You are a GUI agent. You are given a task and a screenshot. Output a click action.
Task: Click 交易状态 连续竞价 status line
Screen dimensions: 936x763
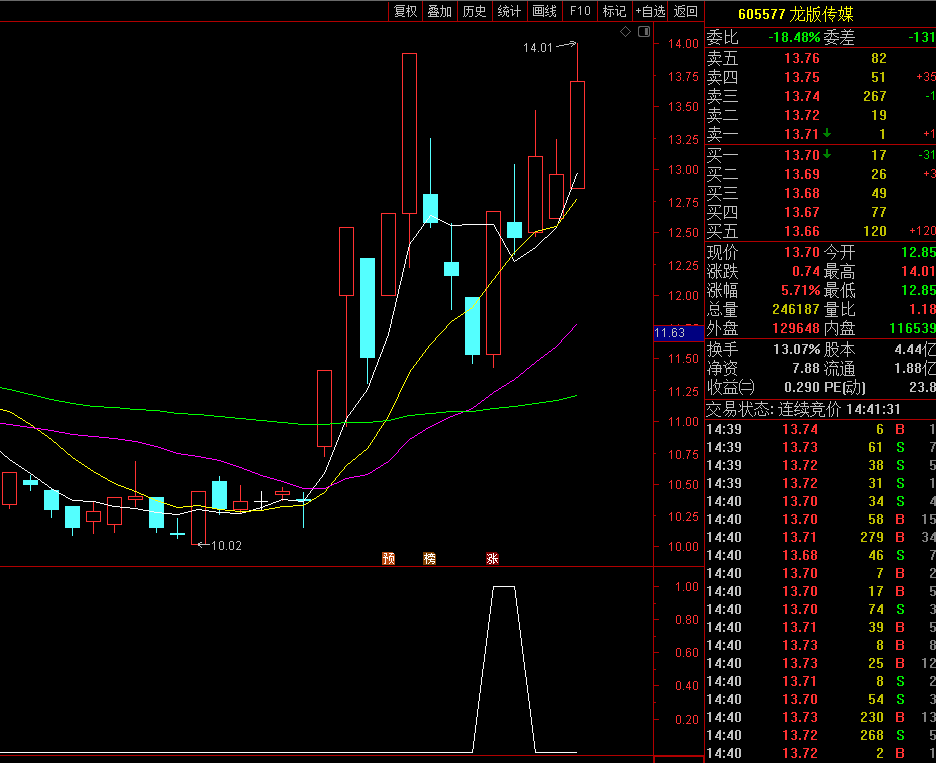(x=803, y=410)
